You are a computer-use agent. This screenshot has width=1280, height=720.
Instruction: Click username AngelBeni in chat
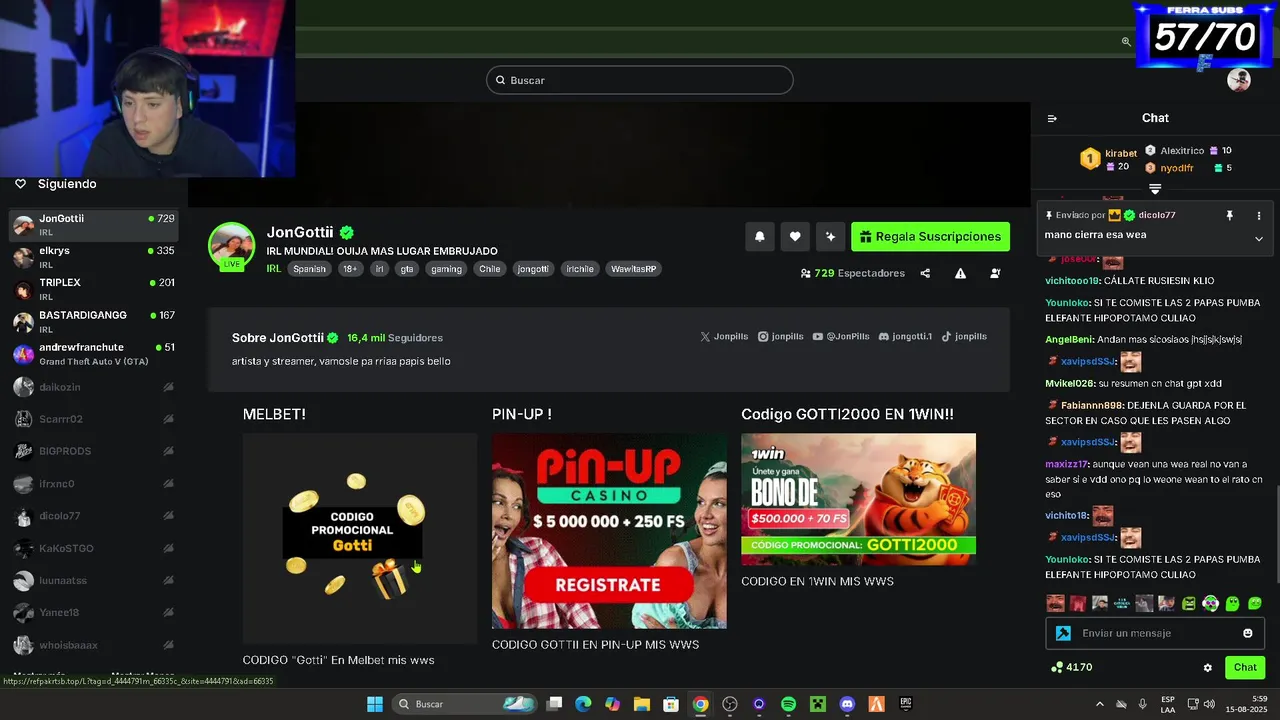(x=1069, y=340)
